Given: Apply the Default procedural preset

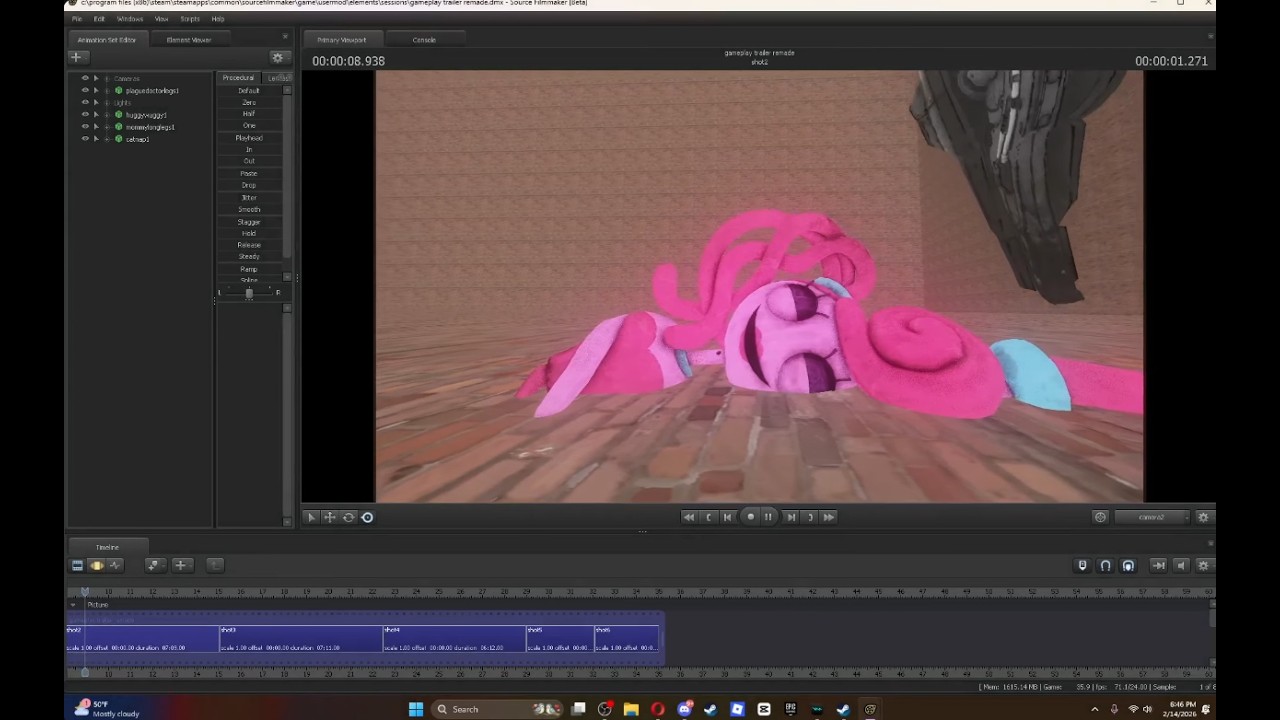Looking at the screenshot, I should pyautogui.click(x=249, y=90).
